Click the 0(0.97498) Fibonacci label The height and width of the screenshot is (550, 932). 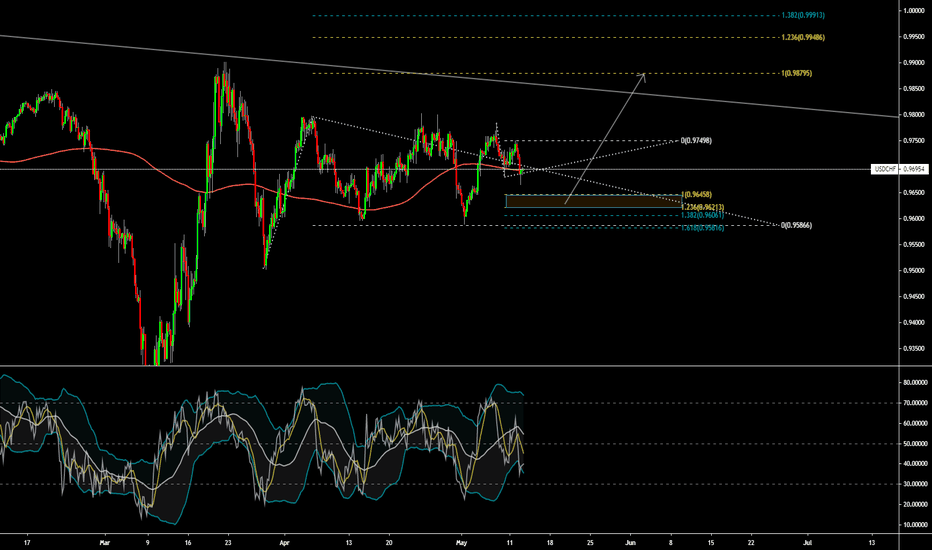(x=696, y=140)
